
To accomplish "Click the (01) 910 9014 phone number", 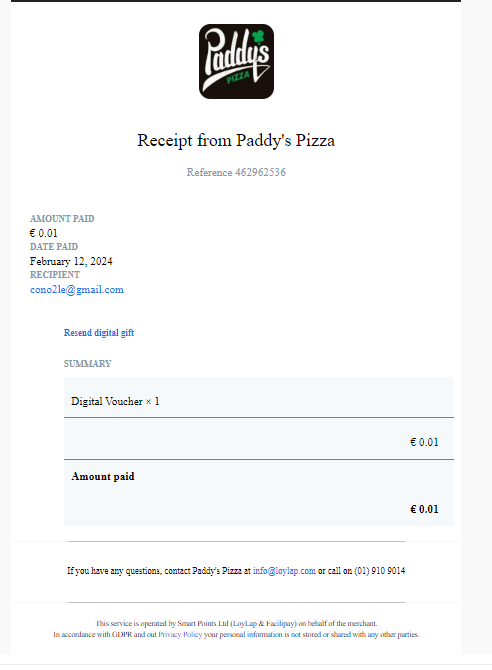I will 380,571.
